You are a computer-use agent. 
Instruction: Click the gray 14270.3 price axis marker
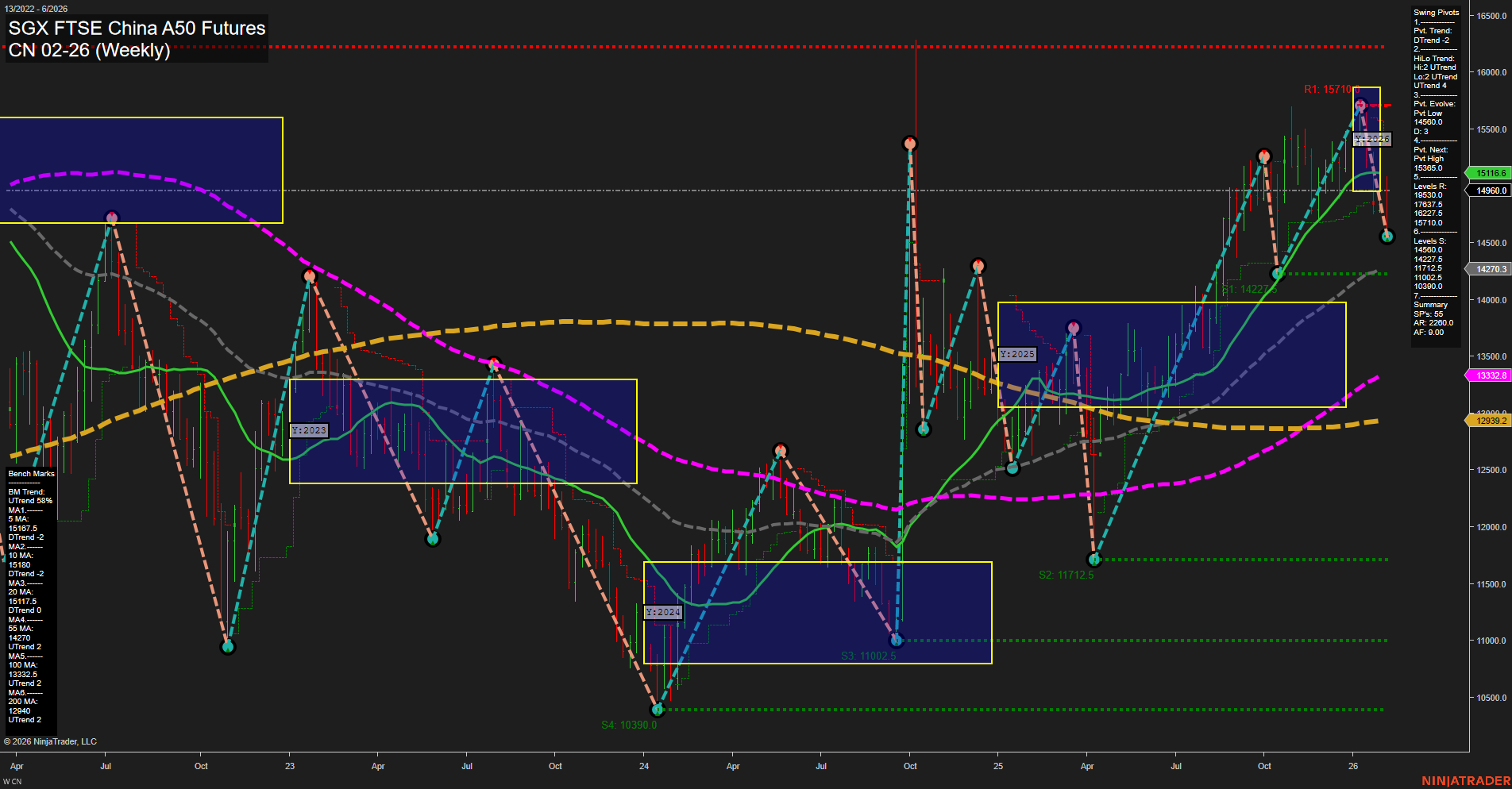(x=1490, y=268)
